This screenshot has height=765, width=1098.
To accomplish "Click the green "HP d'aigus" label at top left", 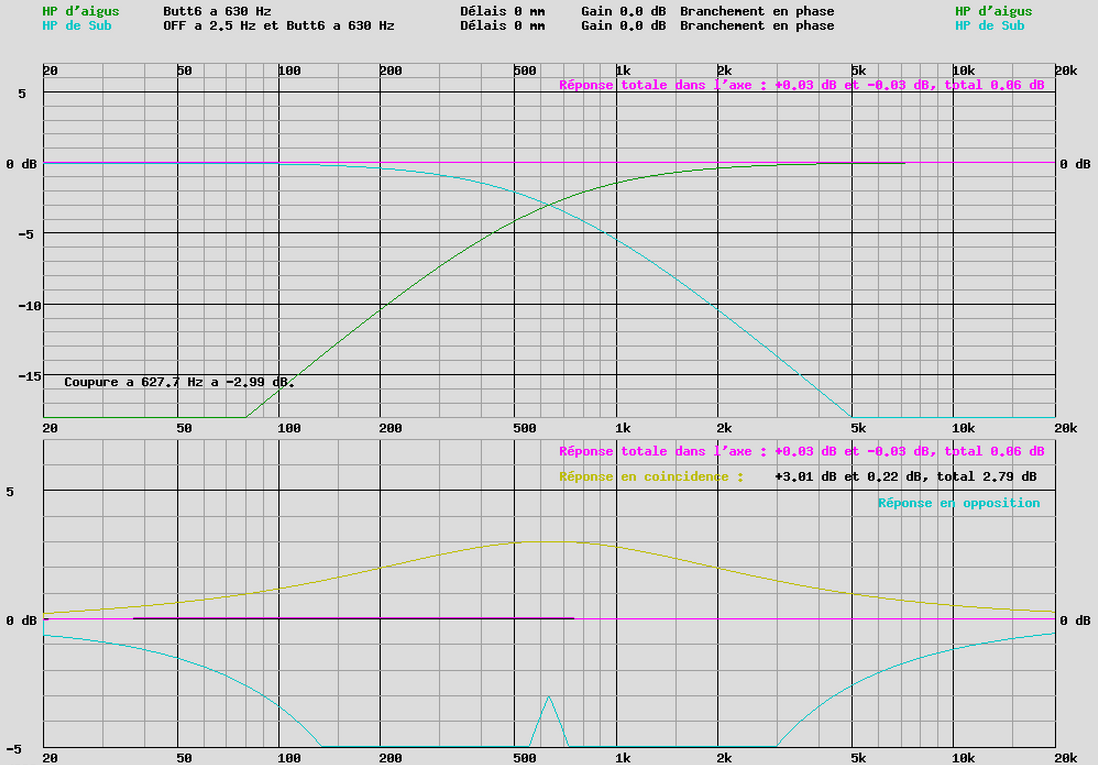I will tap(81, 11).
